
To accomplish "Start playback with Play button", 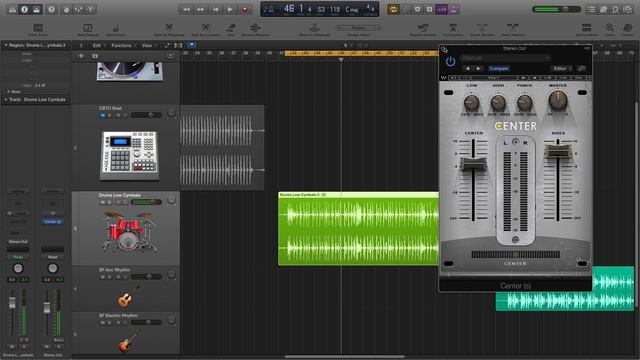I will tap(230, 9).
